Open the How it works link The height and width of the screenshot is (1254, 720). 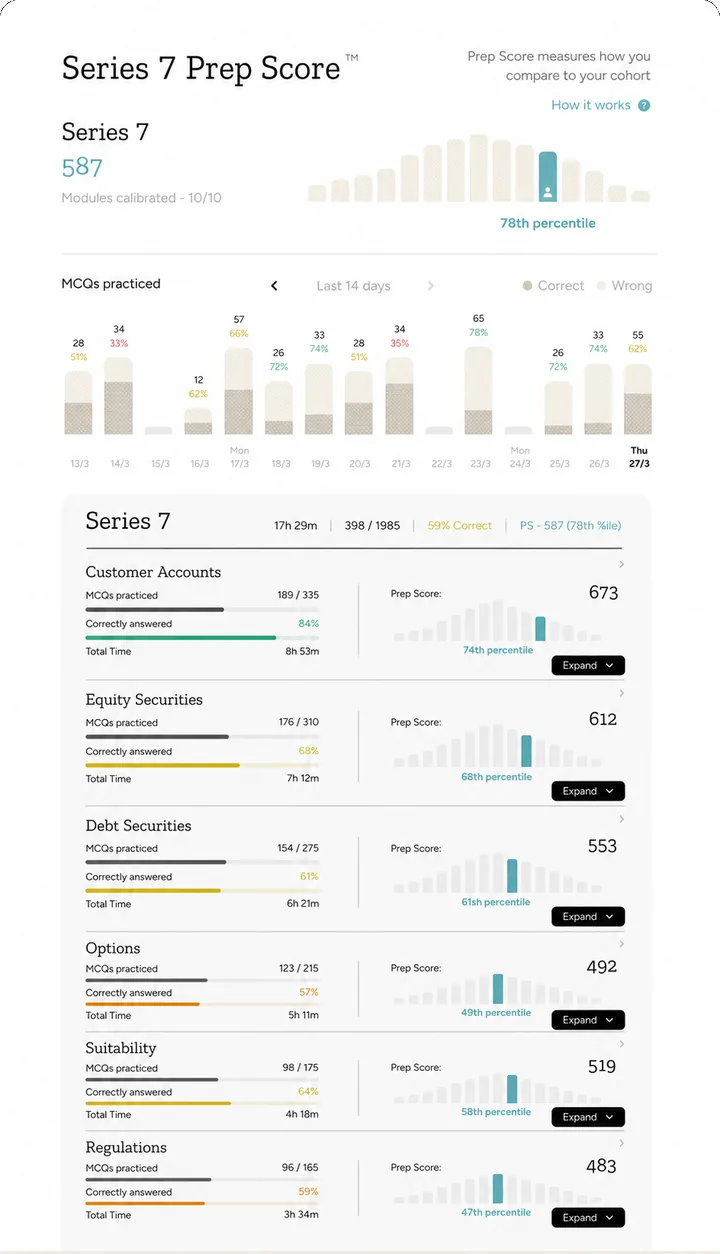(x=591, y=105)
